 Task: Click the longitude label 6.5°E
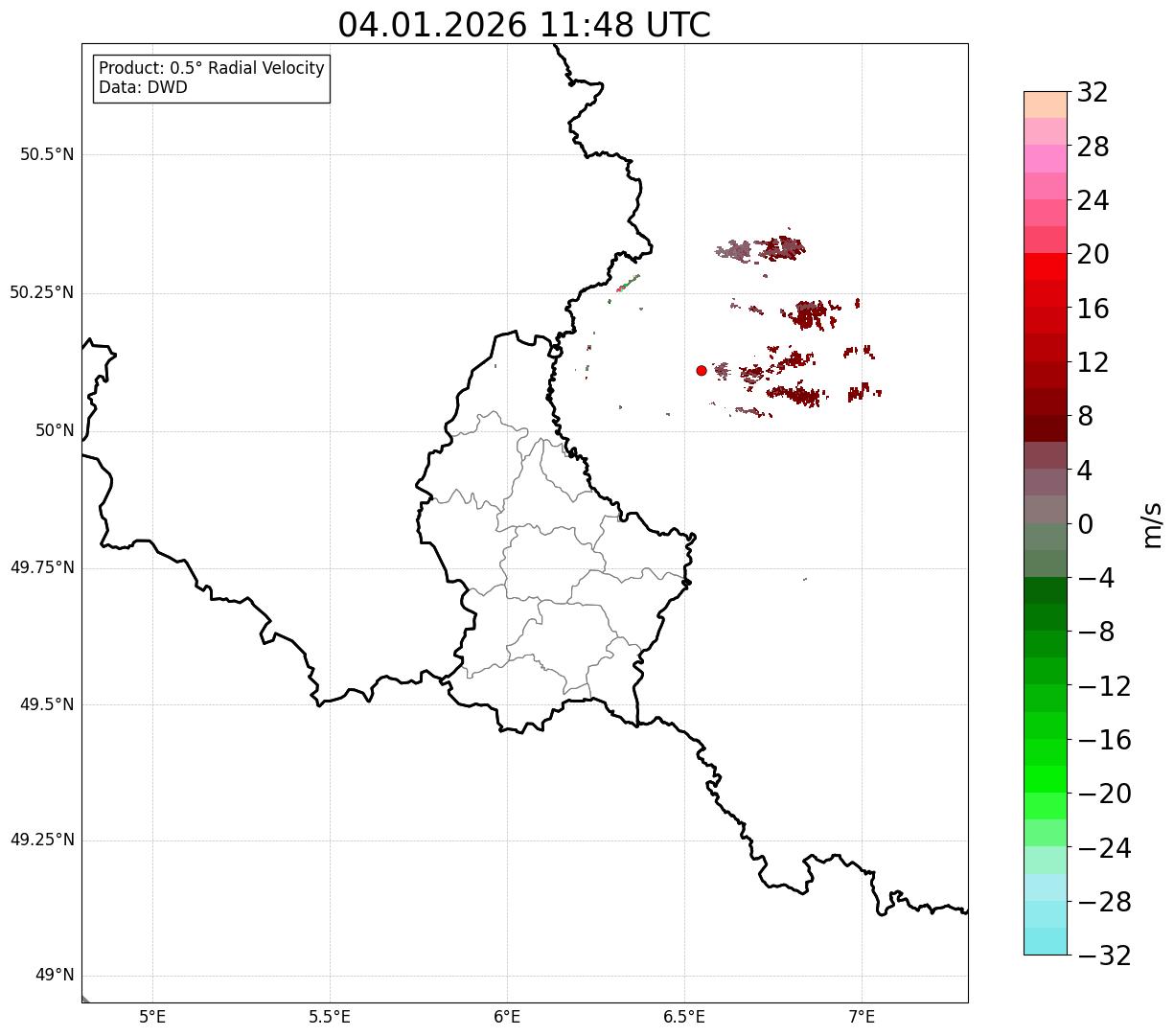[684, 1017]
